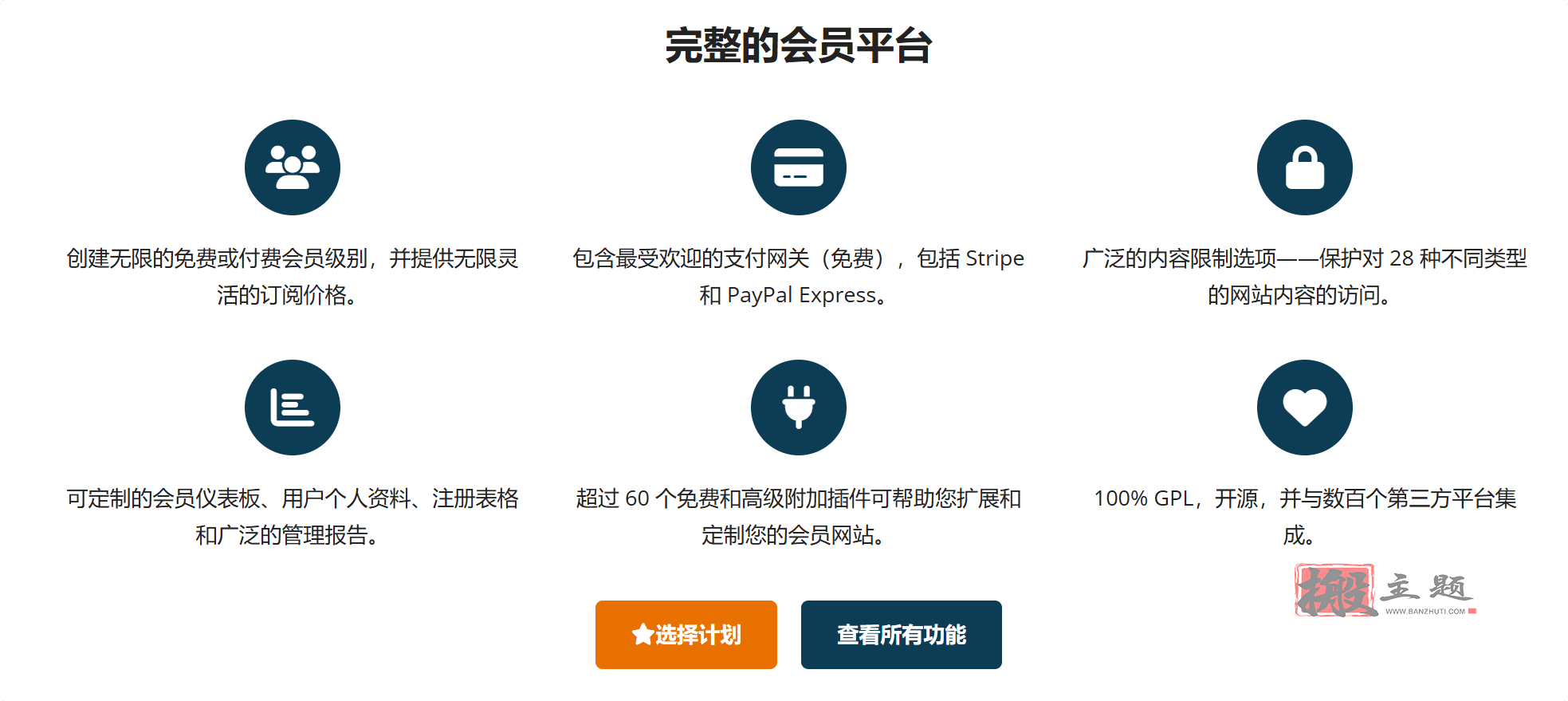This screenshot has width=1568, height=701.
Task: Click the heart icon
Action: click(x=1305, y=408)
